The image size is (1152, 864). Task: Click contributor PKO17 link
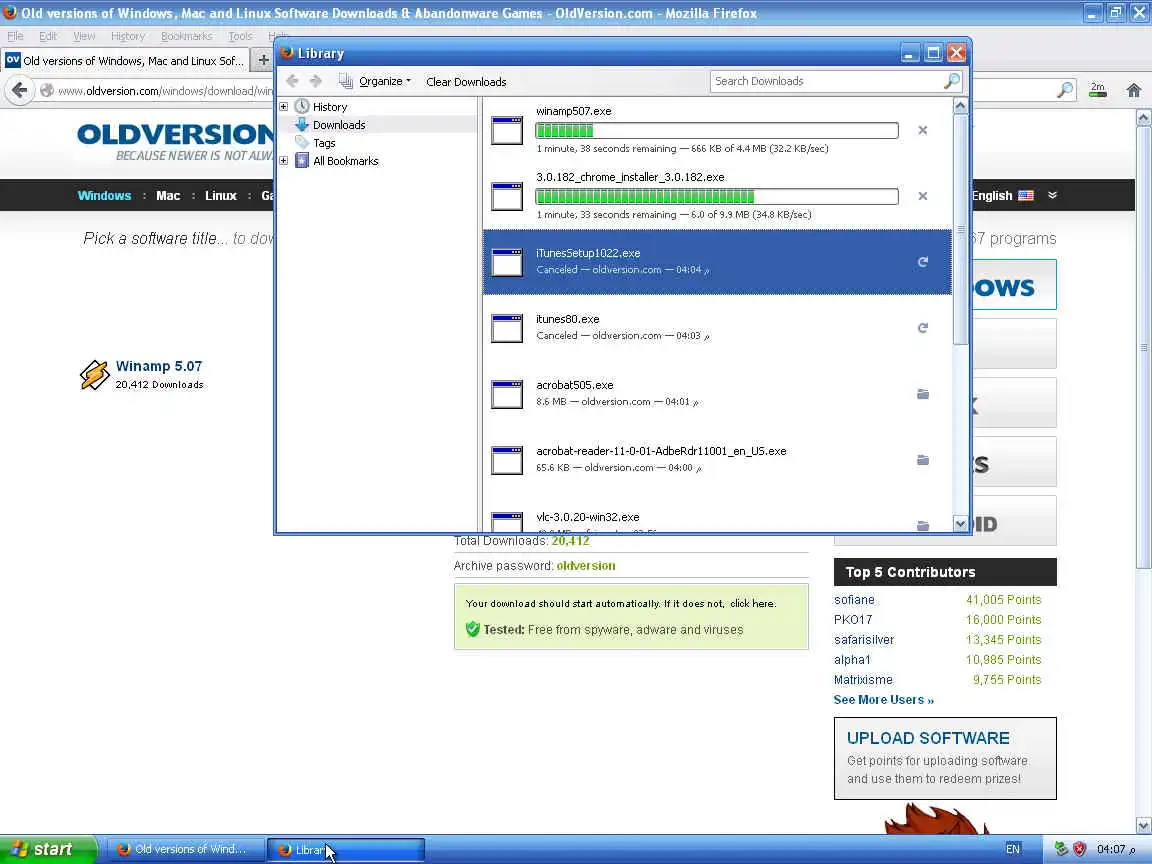pyautogui.click(x=852, y=619)
